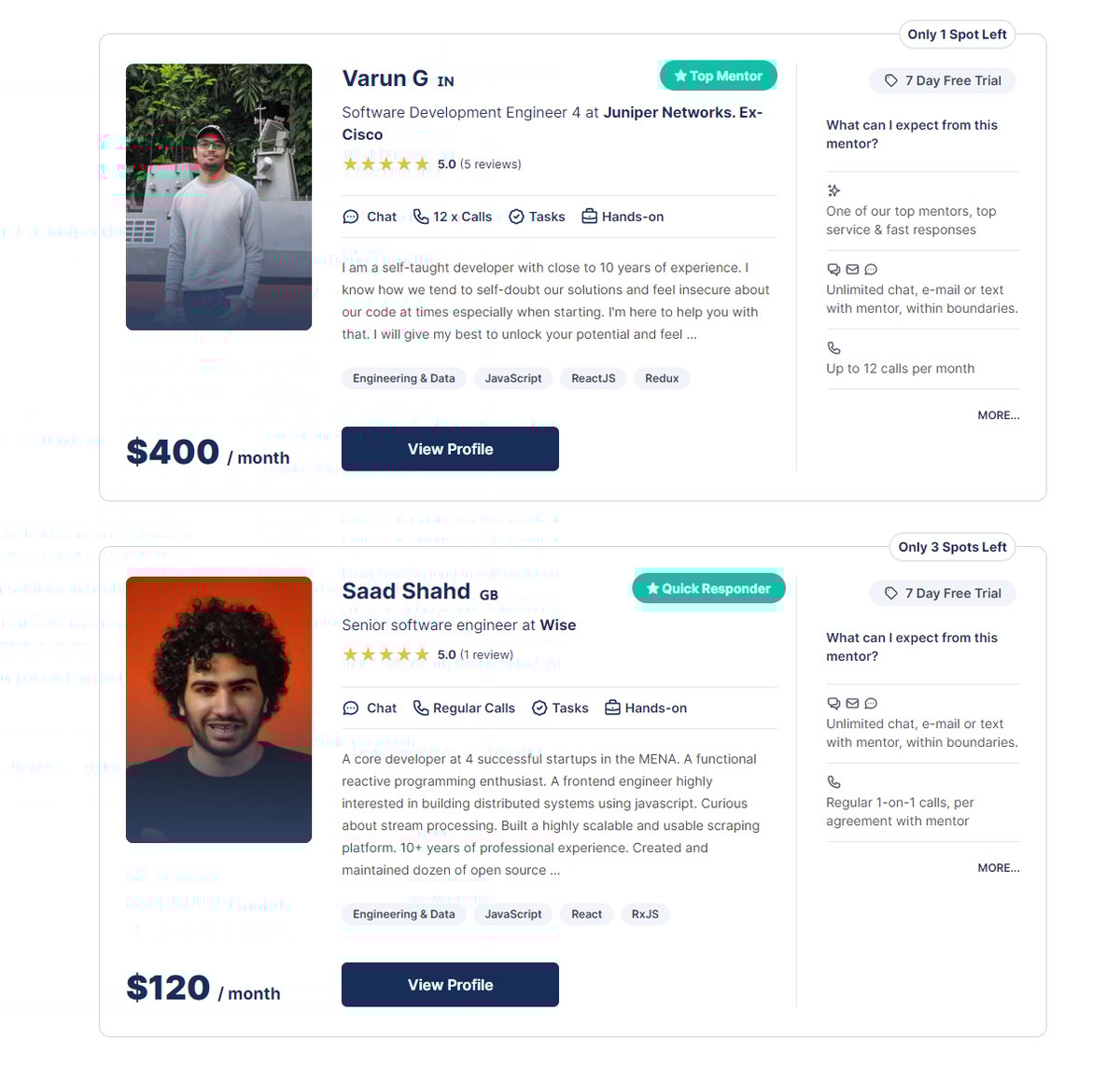Screen dimensions: 1120x1067
Task: Open Varun G's profile
Action: pyautogui.click(x=450, y=448)
